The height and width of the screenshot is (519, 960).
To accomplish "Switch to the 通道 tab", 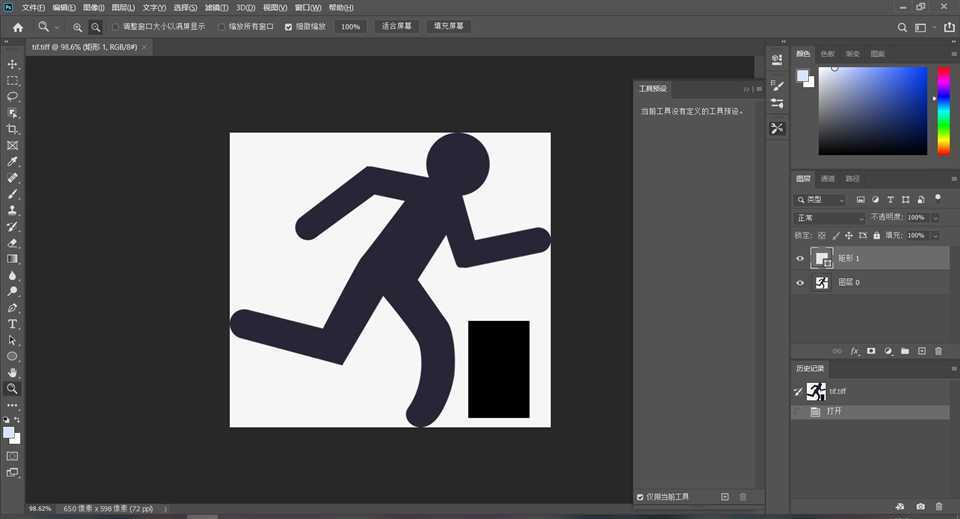I will [827, 179].
